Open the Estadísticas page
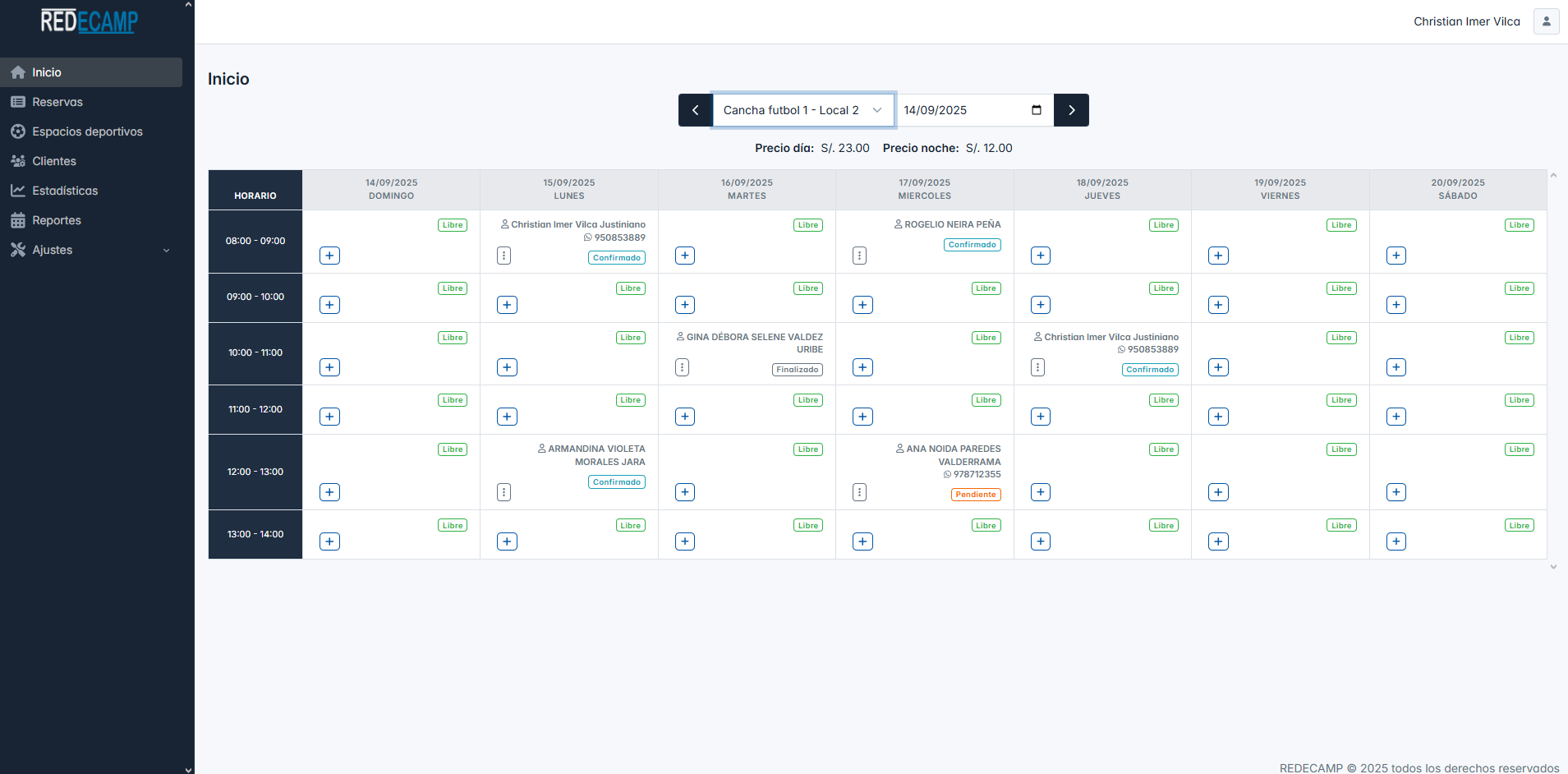1568x774 pixels. point(65,191)
